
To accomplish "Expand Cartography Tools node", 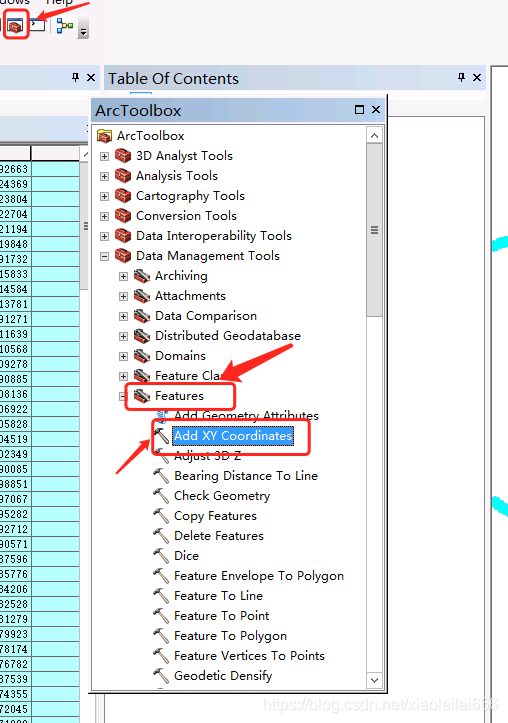I will pos(105,196).
